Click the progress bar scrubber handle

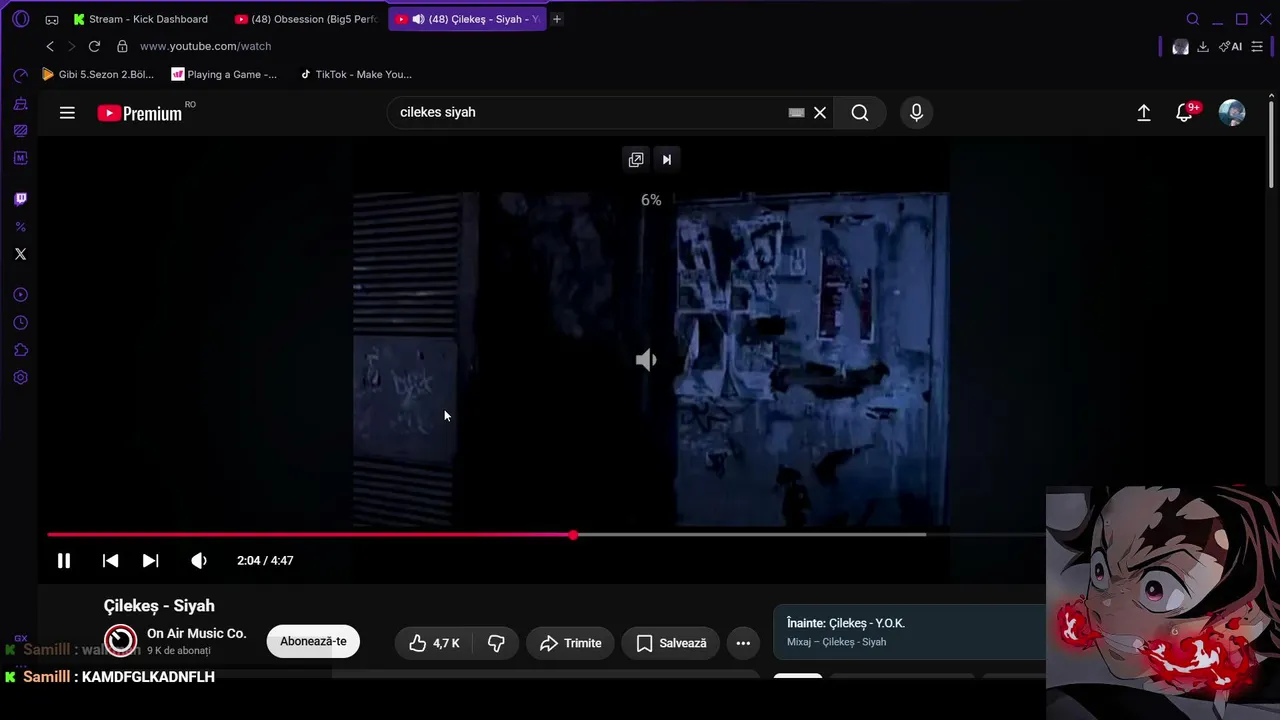coord(573,535)
